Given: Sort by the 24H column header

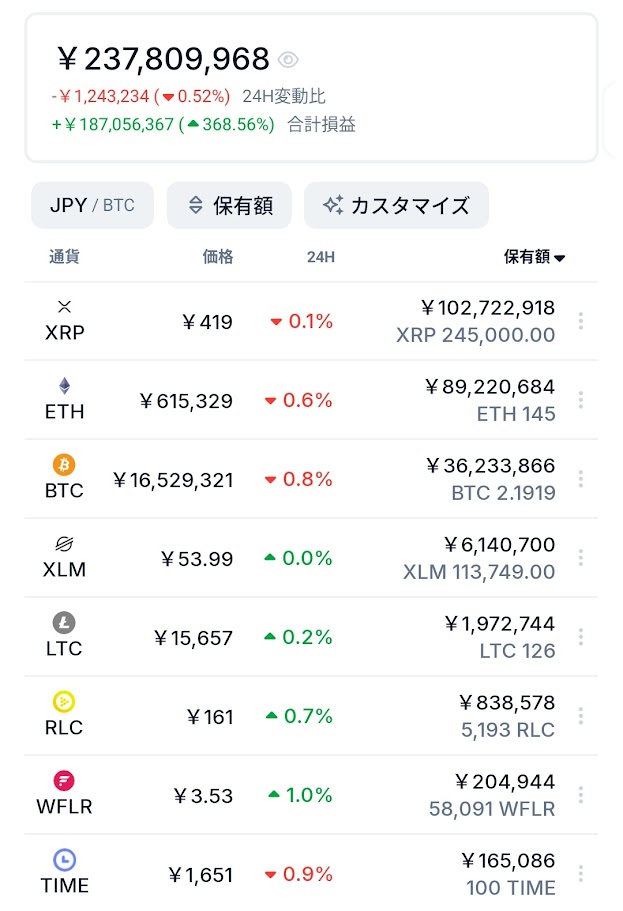Looking at the screenshot, I should 320,257.
